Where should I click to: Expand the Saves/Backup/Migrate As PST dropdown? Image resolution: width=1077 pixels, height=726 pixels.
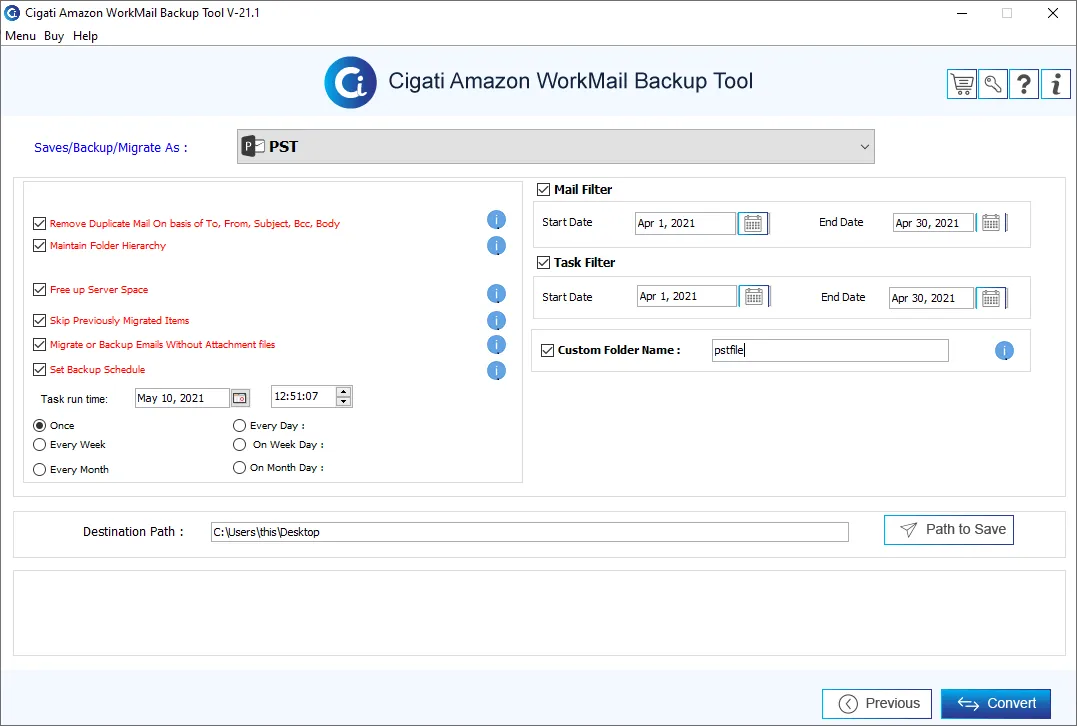[x=556, y=146]
